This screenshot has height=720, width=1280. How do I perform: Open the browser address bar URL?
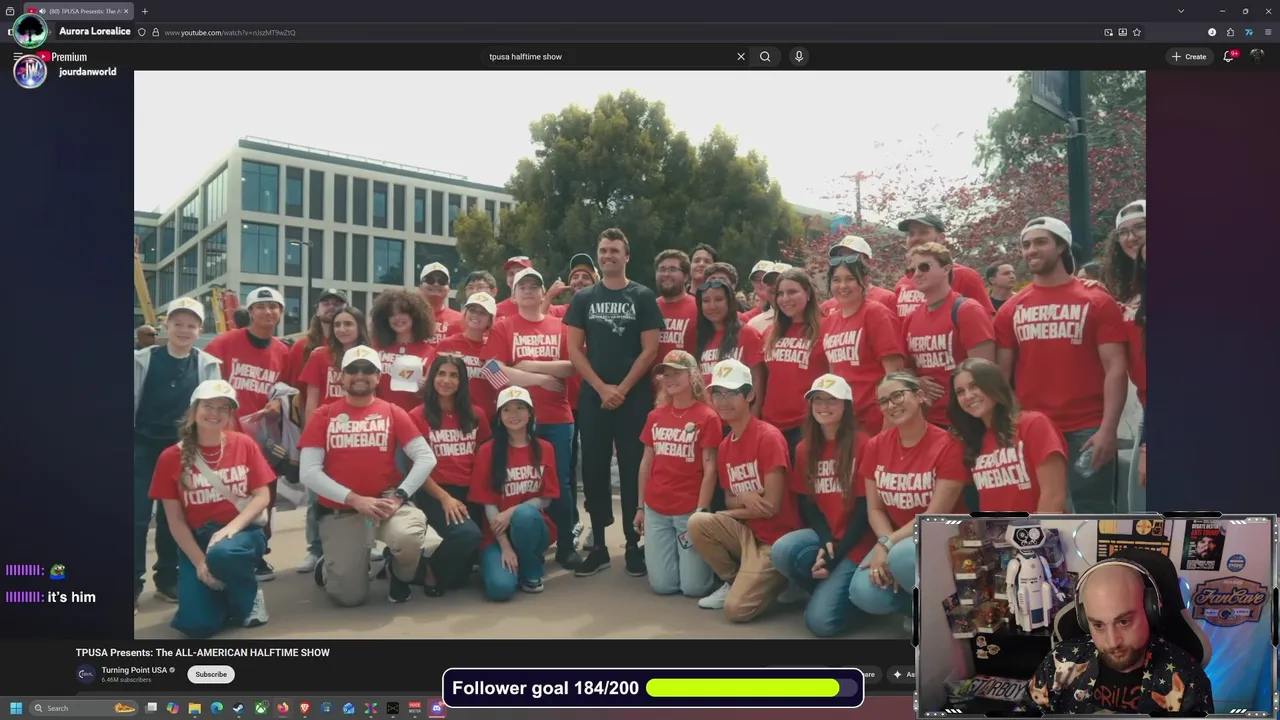(x=230, y=32)
